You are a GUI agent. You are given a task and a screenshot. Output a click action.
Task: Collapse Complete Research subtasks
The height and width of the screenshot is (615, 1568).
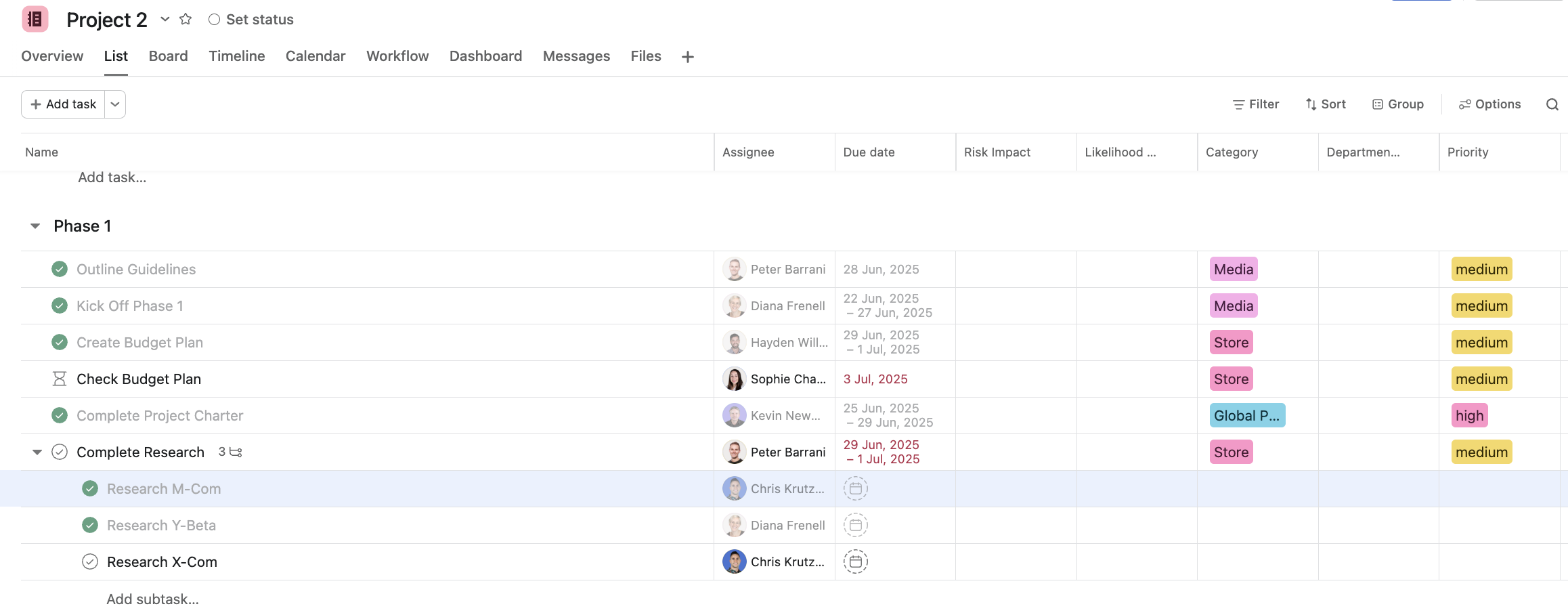(x=37, y=452)
